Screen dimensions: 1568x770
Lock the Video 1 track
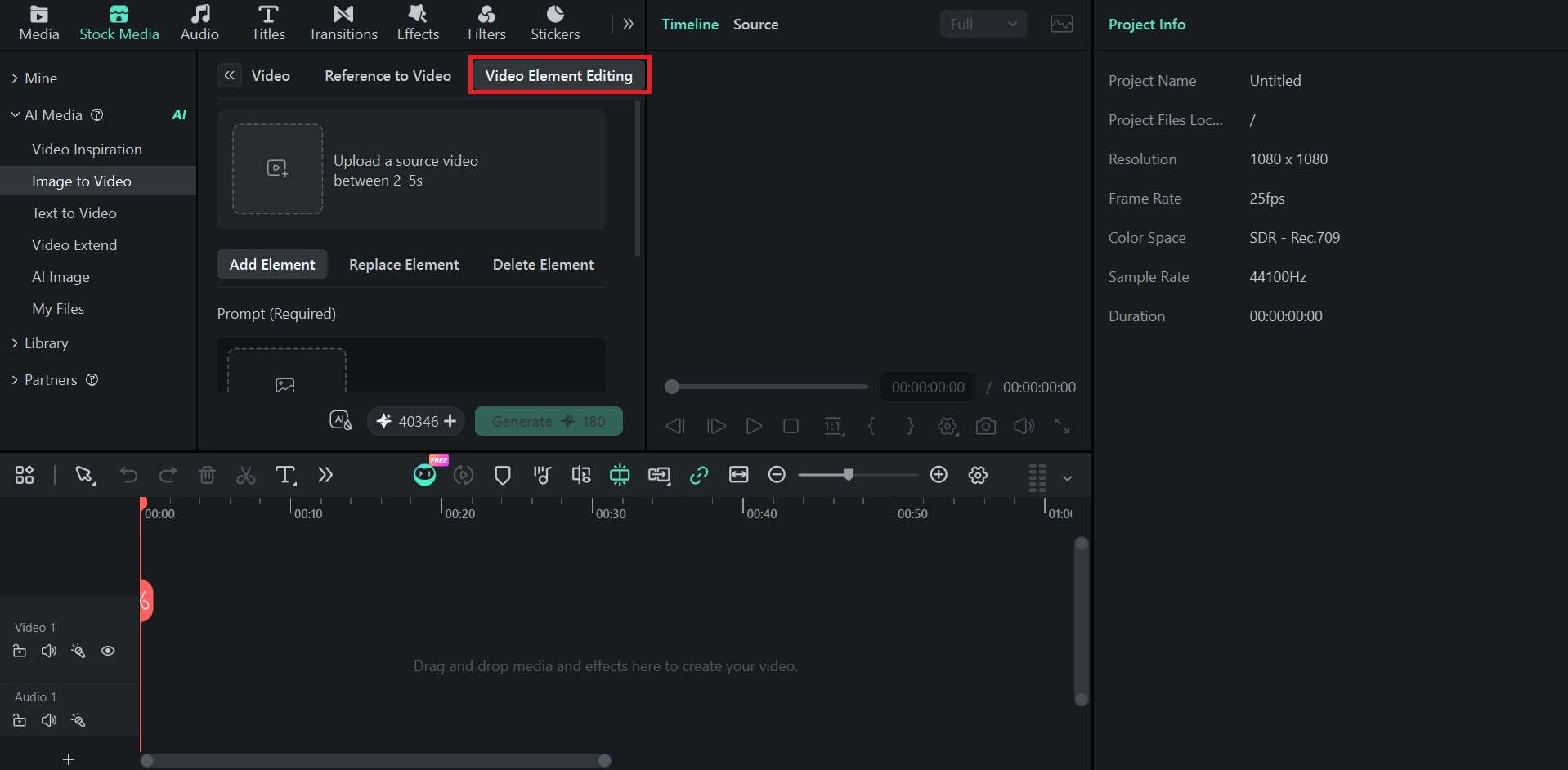[x=20, y=651]
